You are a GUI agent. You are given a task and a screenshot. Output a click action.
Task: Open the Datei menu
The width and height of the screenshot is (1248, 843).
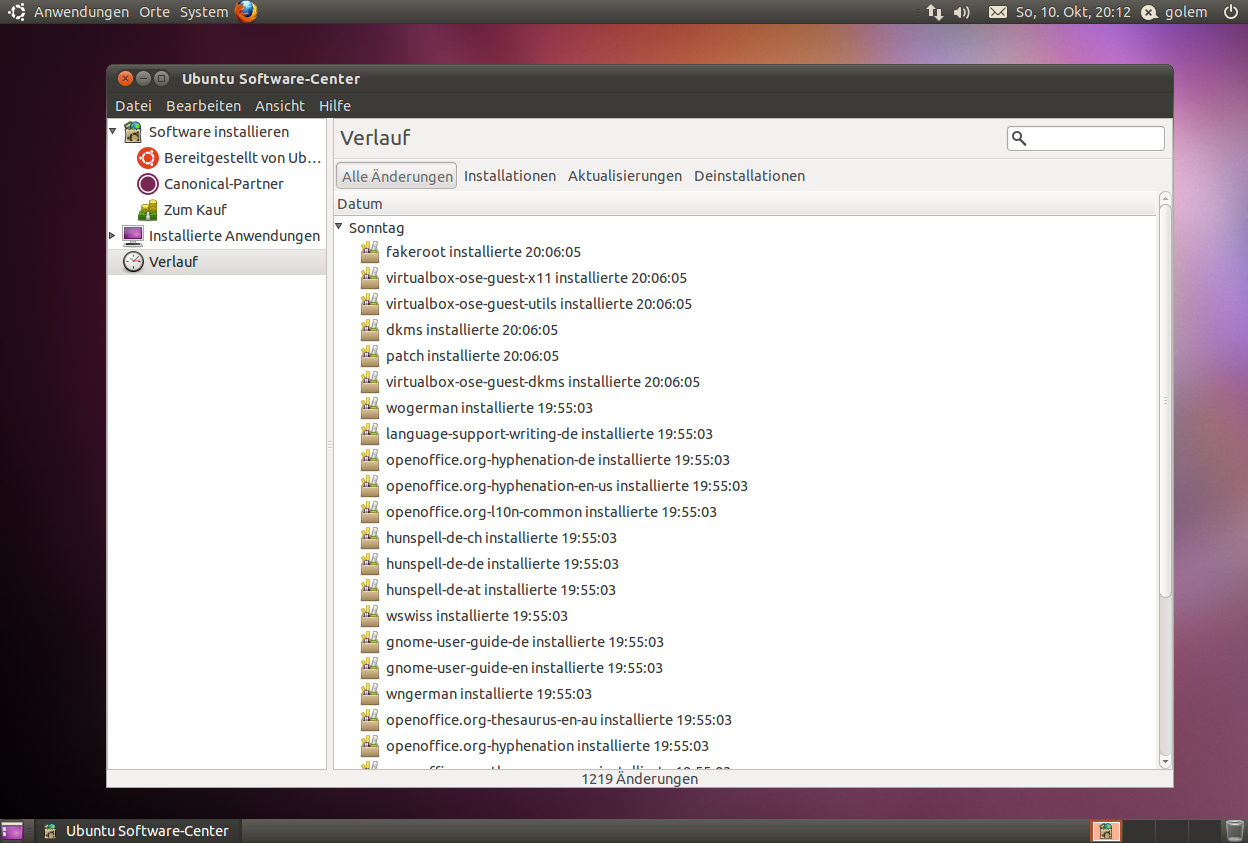coord(133,106)
